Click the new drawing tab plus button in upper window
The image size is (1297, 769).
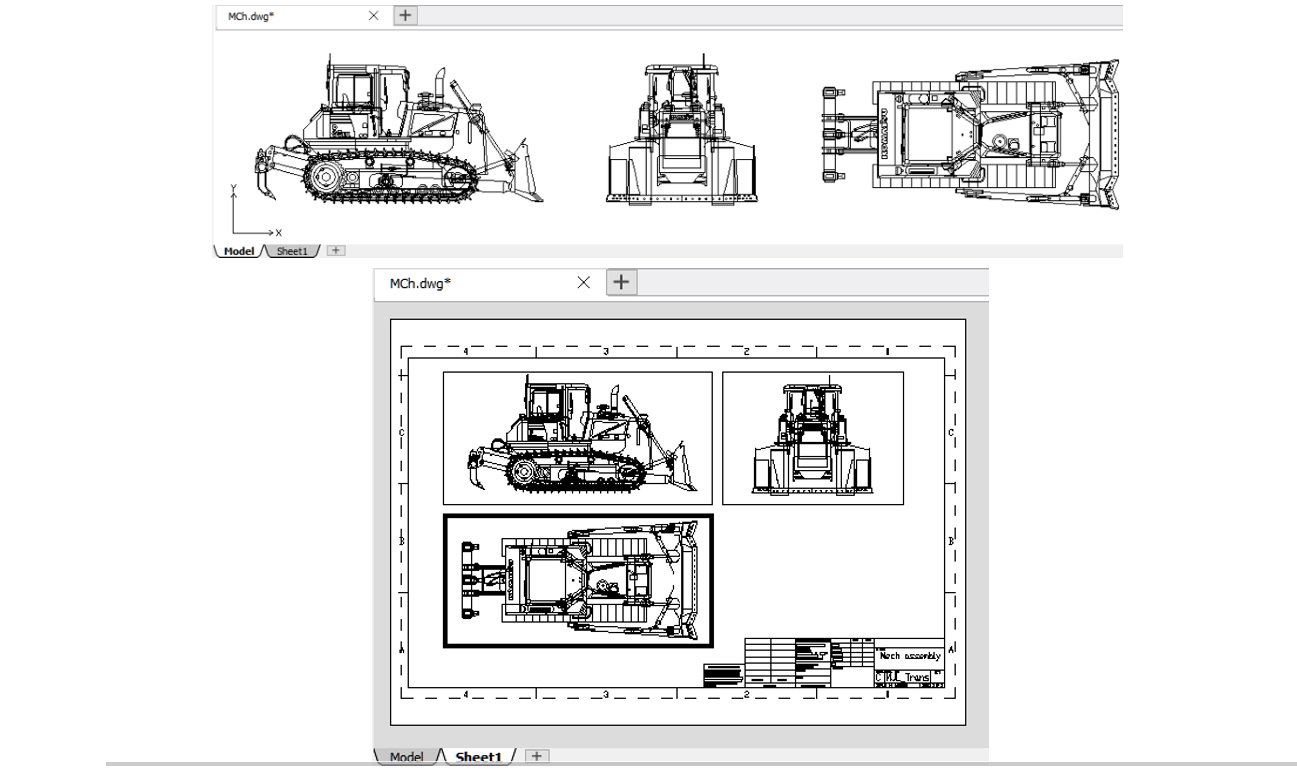tap(404, 16)
